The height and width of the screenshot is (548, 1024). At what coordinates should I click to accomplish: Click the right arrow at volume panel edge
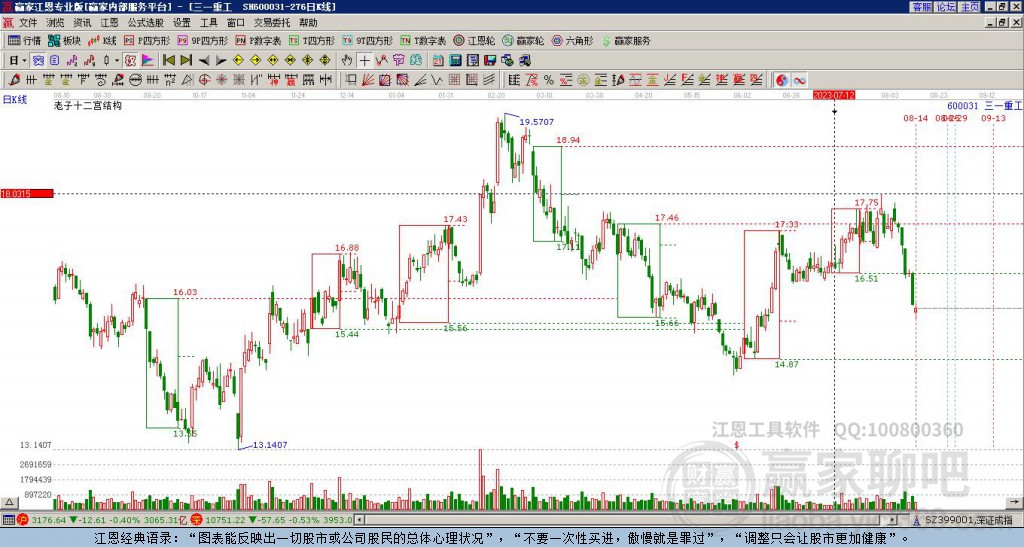pyautogui.click(x=1016, y=502)
